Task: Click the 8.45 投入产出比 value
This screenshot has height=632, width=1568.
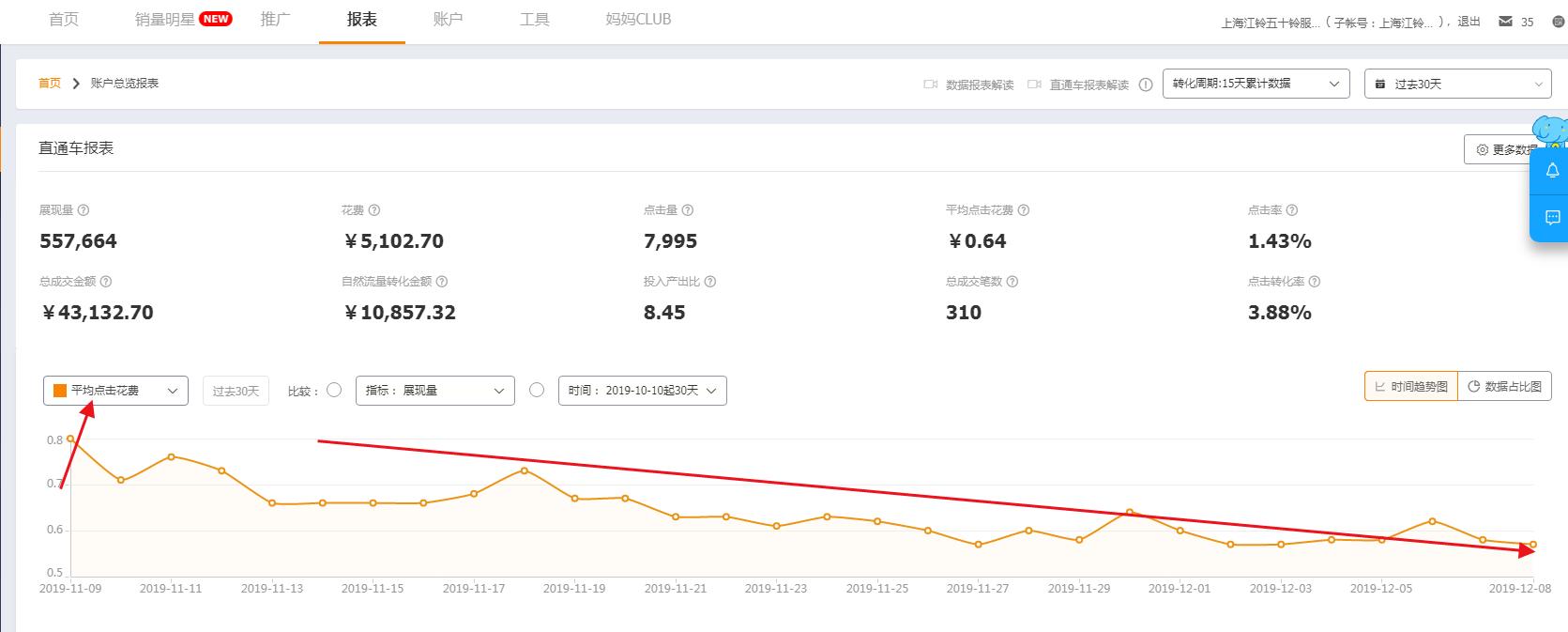Action: click(664, 313)
